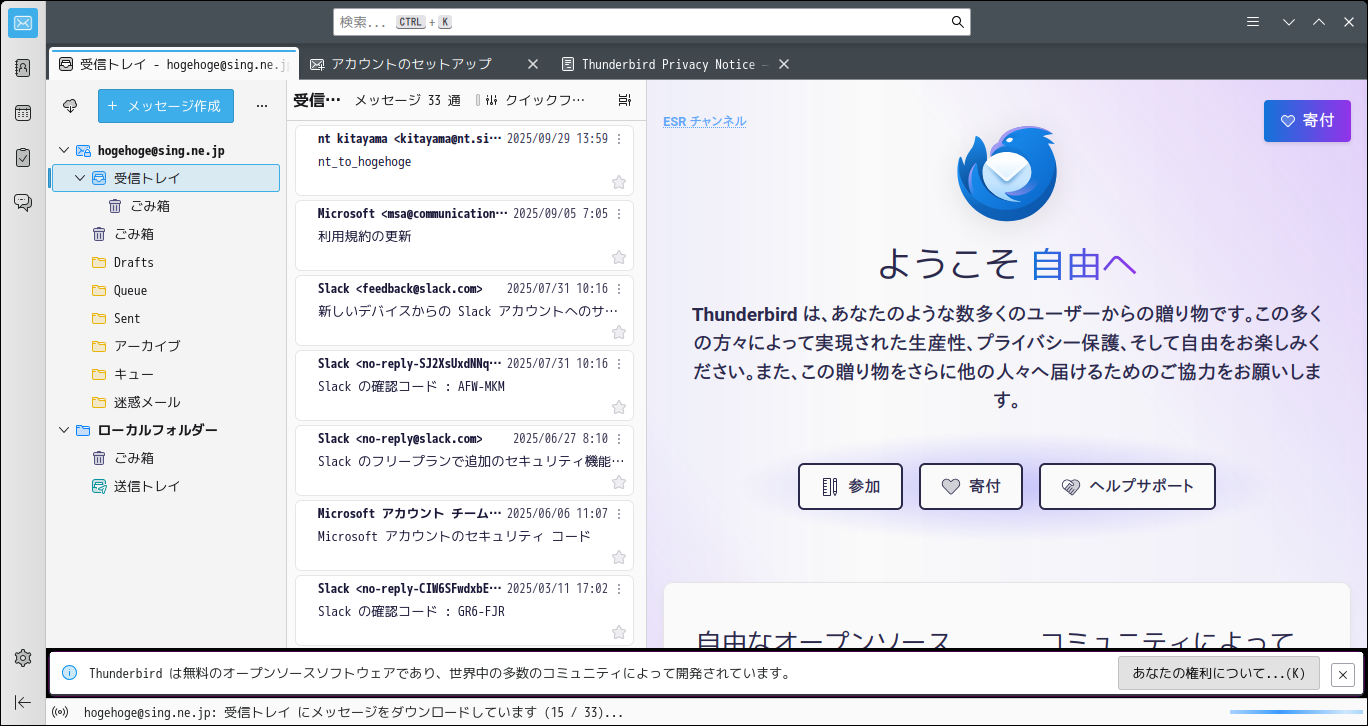Click あなたの権利について...(K) button
This screenshot has height=726, width=1368.
coord(1219,674)
